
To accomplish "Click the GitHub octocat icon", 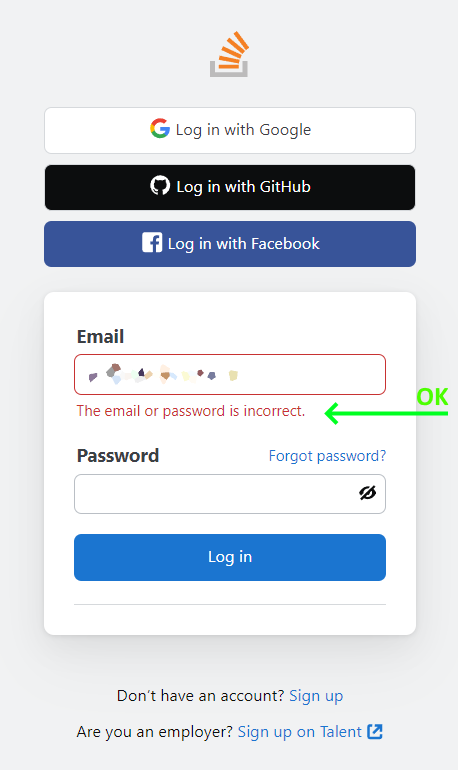I will pyautogui.click(x=160, y=186).
